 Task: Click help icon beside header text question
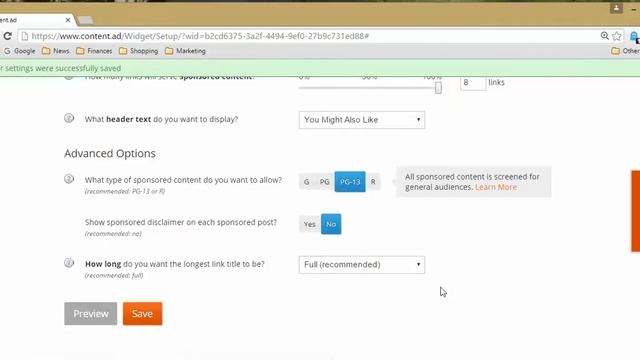pos(69,118)
